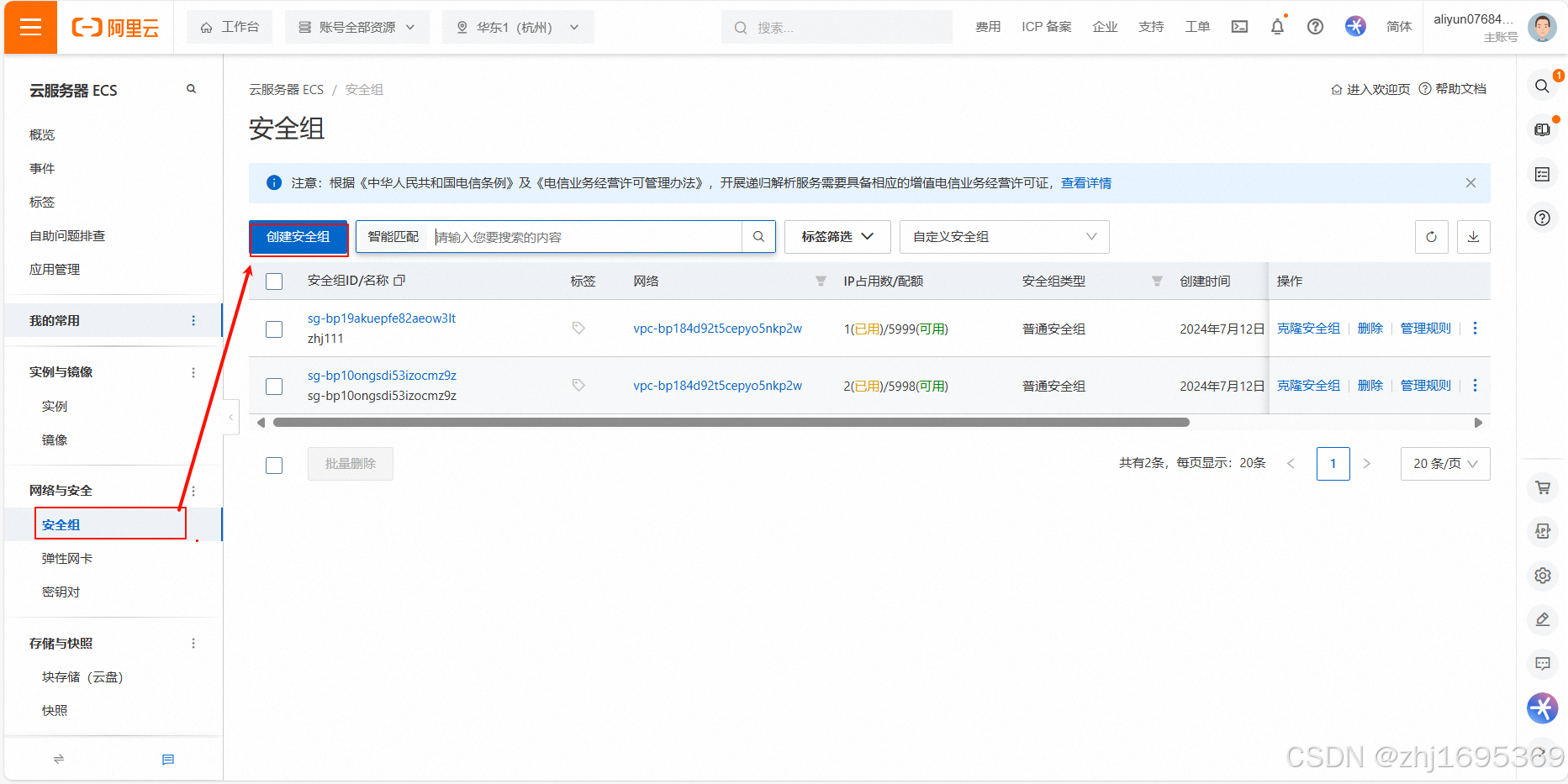
Task: Open the 20 条/页 page size dropdown
Action: tap(1444, 464)
